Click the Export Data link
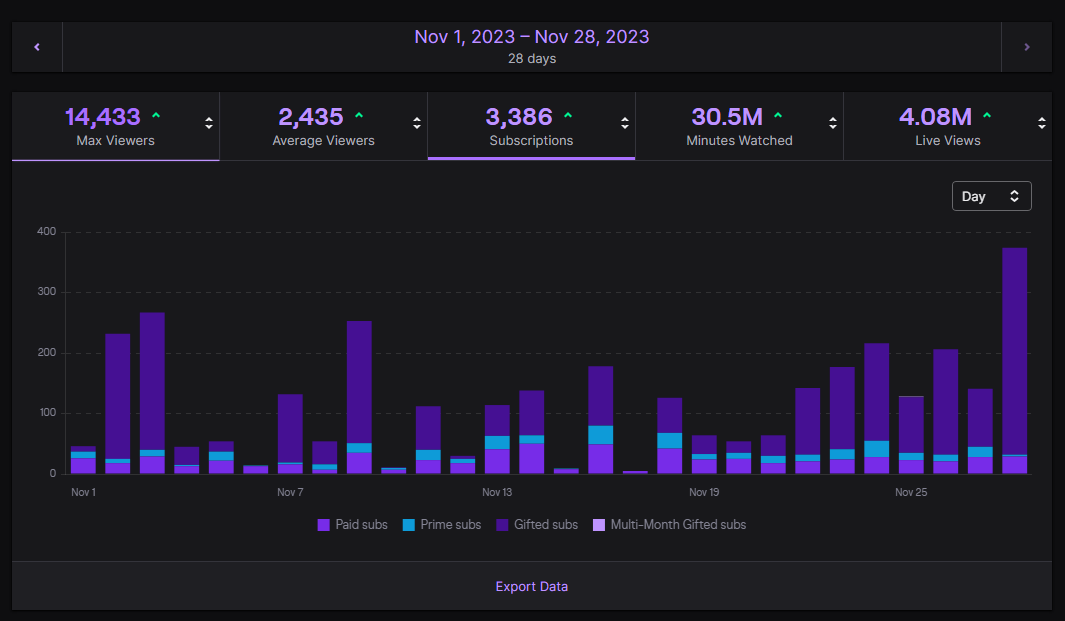The image size is (1065, 621). 531,586
